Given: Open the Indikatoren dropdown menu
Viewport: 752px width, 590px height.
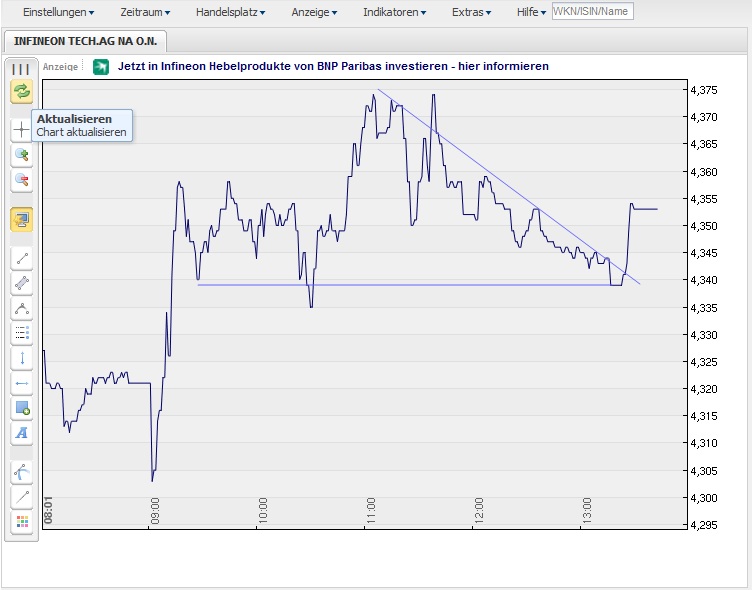Looking at the screenshot, I should click(394, 12).
